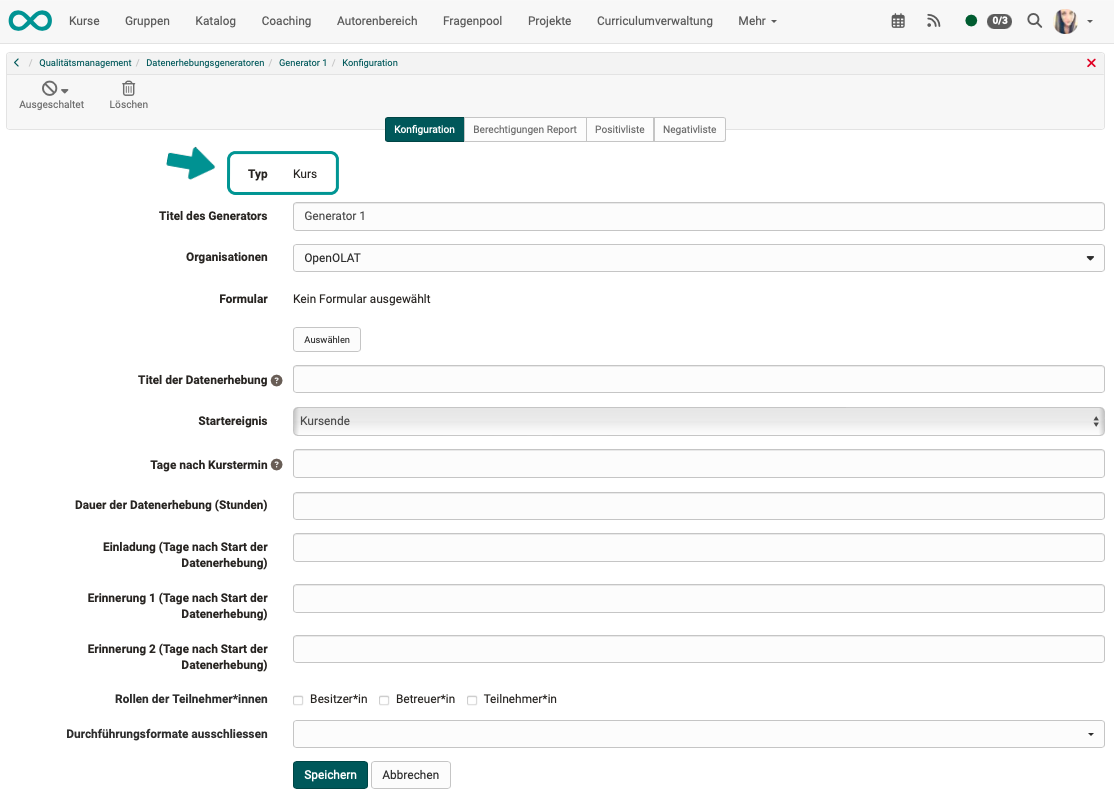Viewport: 1114px width, 807px height.
Task: Click the OpenOLAT infinity logo
Action: [x=29, y=20]
